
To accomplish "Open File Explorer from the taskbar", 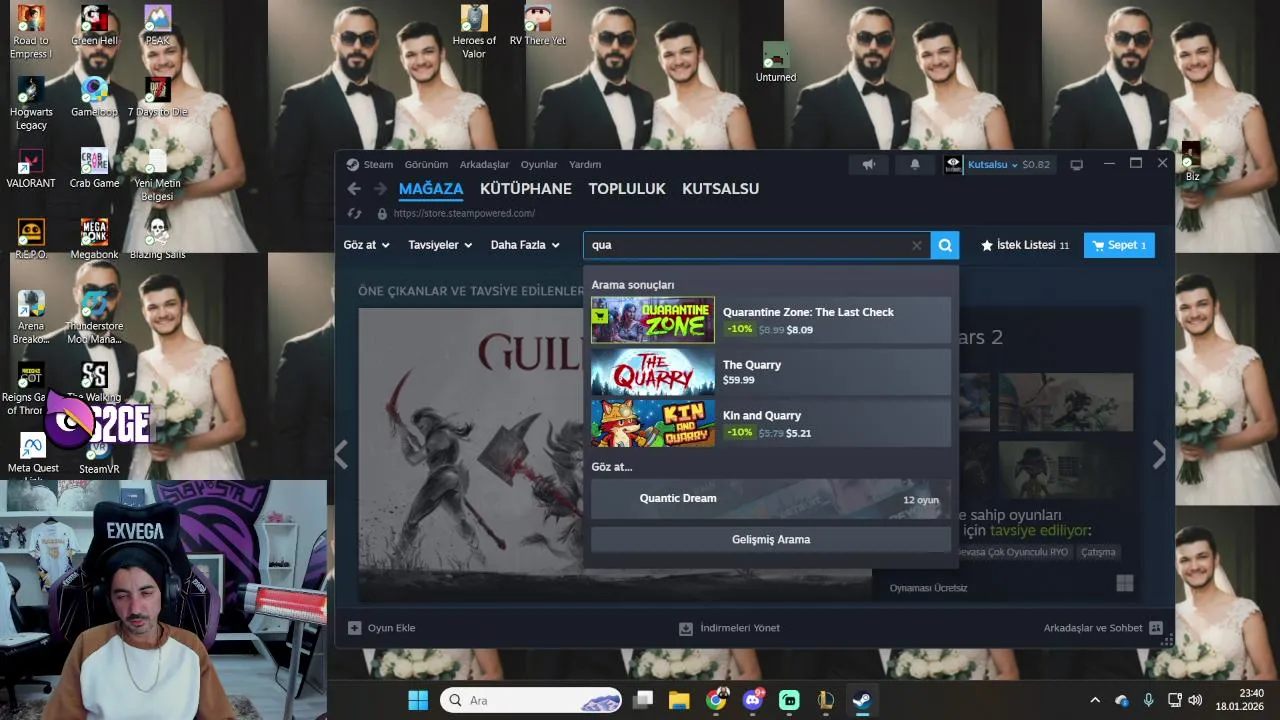I will coord(679,700).
